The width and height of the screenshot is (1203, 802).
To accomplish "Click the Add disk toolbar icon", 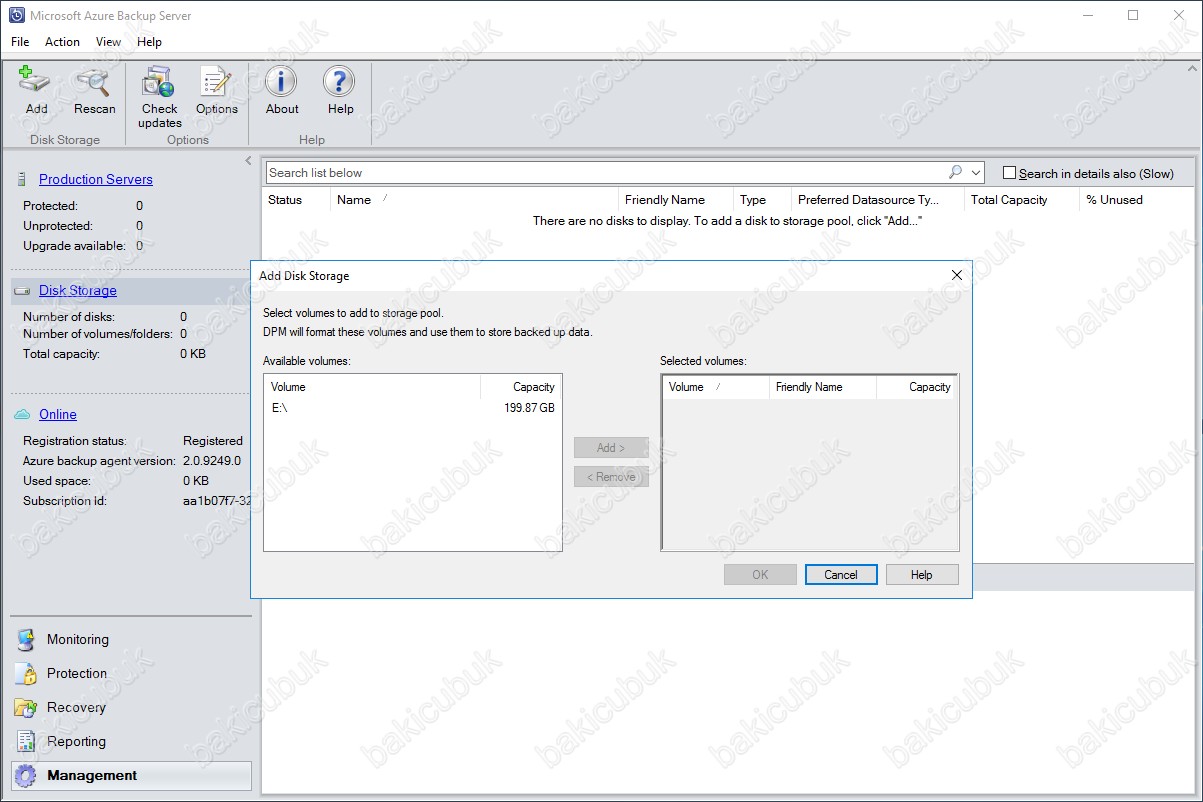I will (x=36, y=82).
